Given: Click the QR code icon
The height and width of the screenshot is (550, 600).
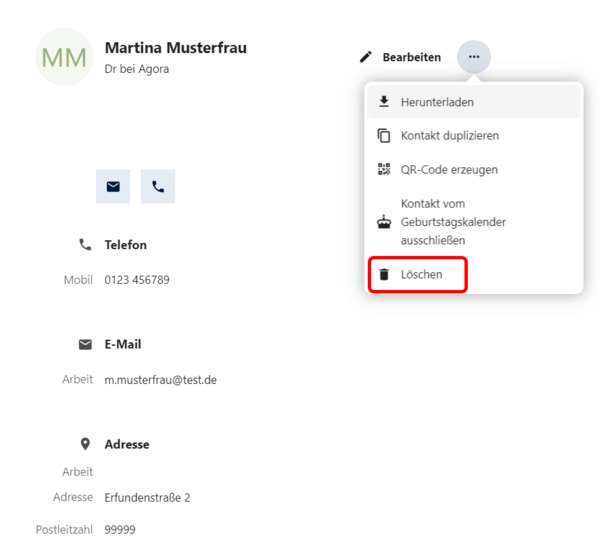Looking at the screenshot, I should [x=384, y=169].
